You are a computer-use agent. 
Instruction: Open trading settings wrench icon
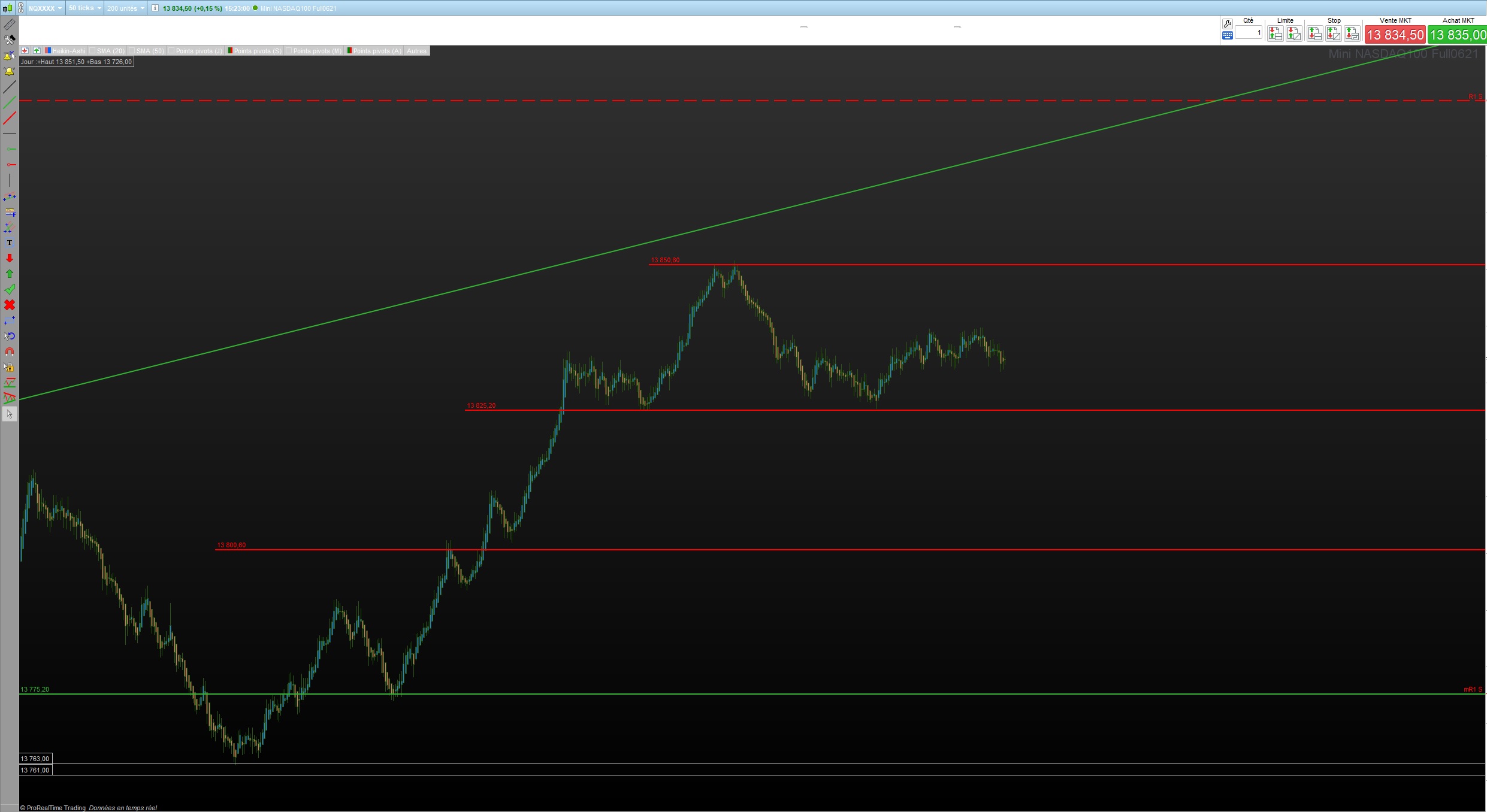point(1227,24)
